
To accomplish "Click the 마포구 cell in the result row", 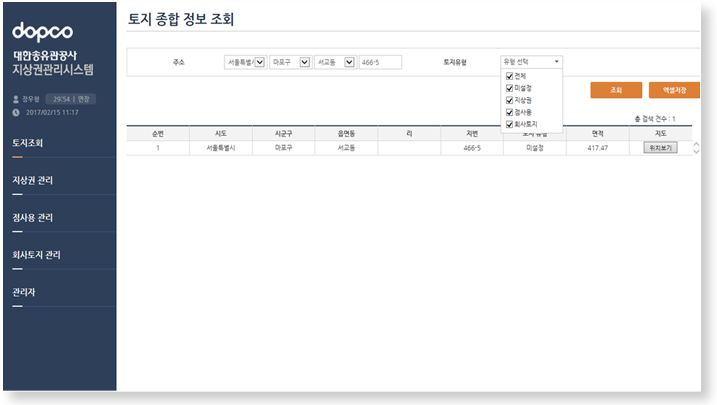I will 284,148.
